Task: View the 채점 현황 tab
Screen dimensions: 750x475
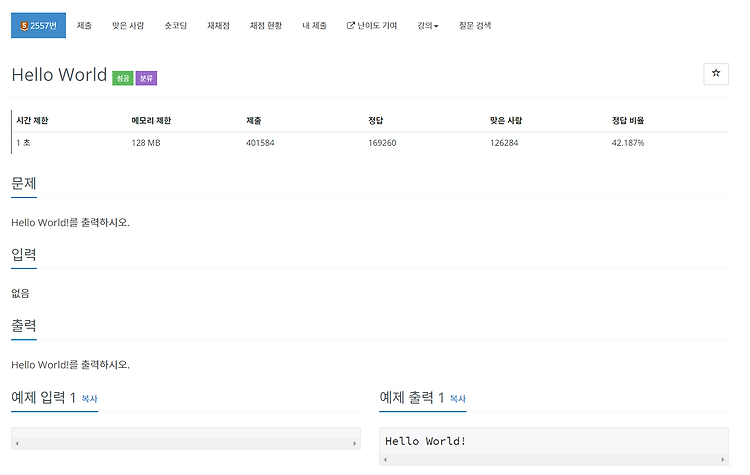Action: coord(266,25)
